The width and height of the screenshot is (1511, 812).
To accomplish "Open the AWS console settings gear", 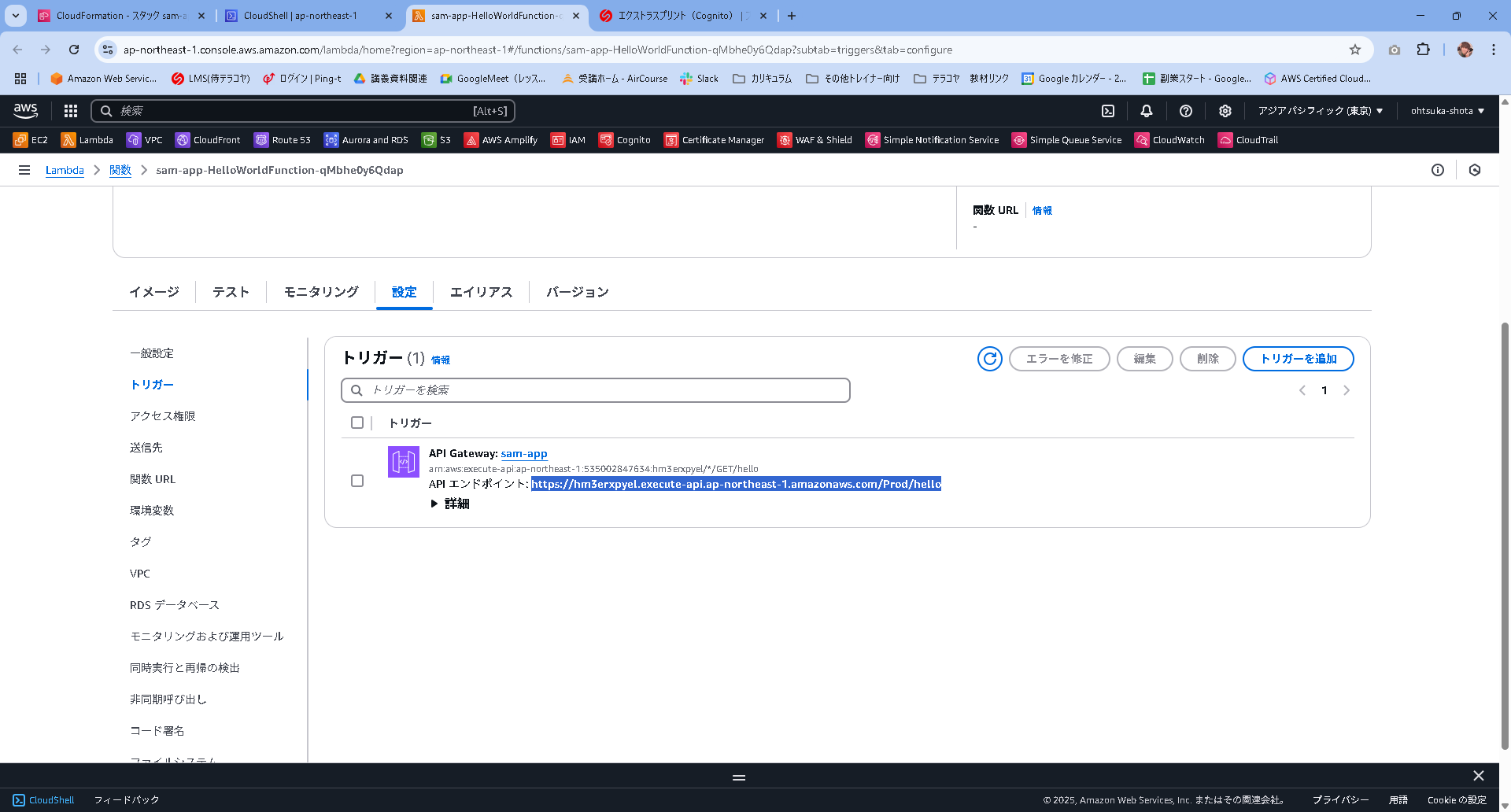I will 1225,110.
